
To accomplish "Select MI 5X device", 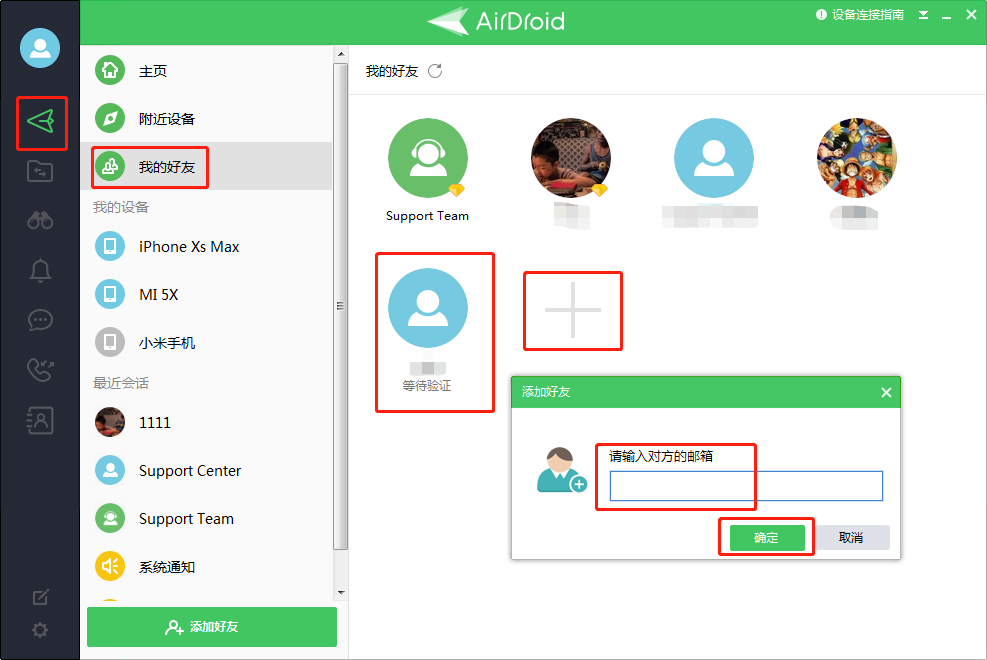I will pyautogui.click(x=206, y=294).
